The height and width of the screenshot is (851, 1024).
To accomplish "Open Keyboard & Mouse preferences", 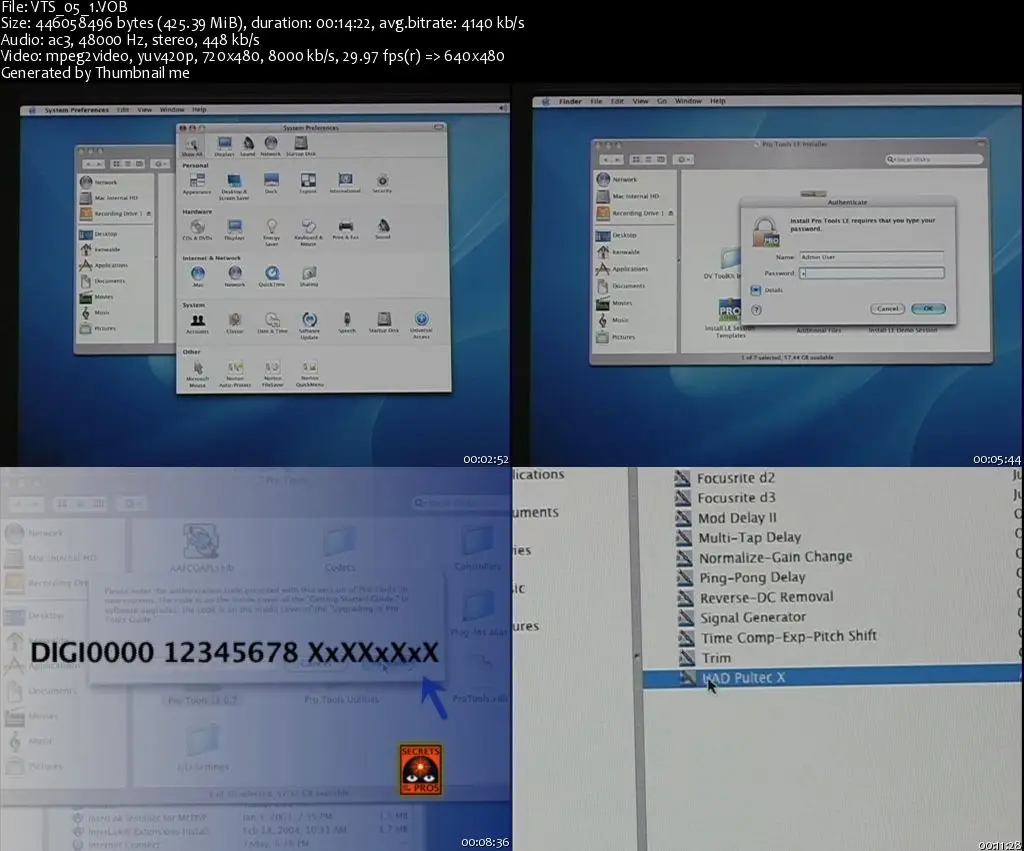I will pos(308,233).
